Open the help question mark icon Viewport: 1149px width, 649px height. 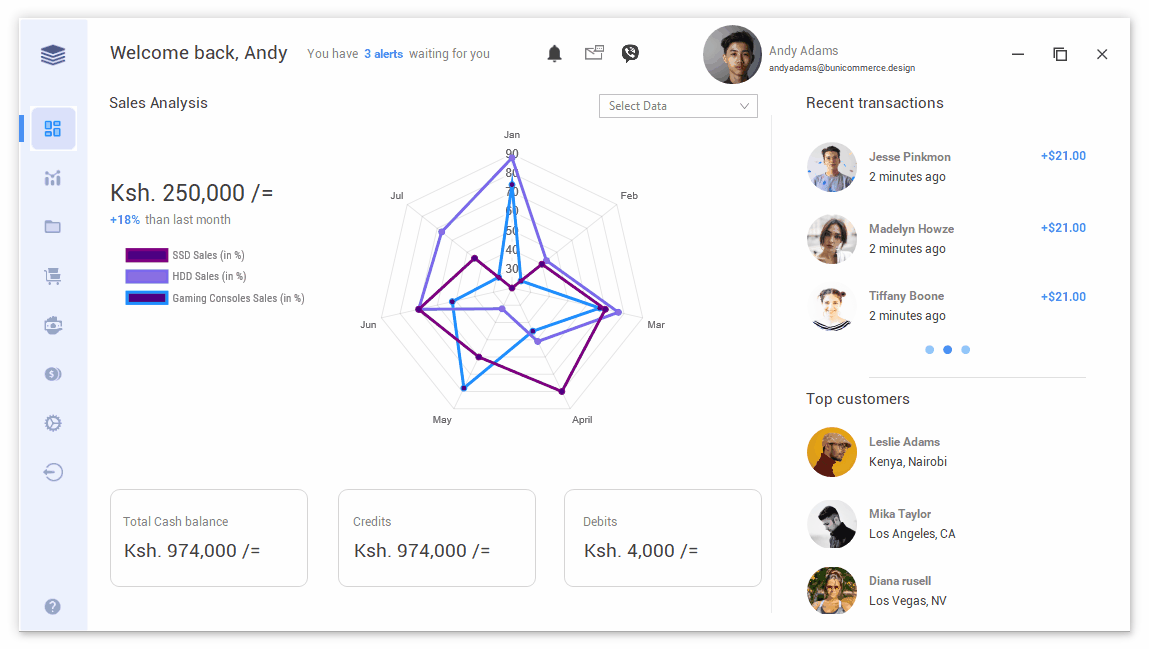(53, 606)
